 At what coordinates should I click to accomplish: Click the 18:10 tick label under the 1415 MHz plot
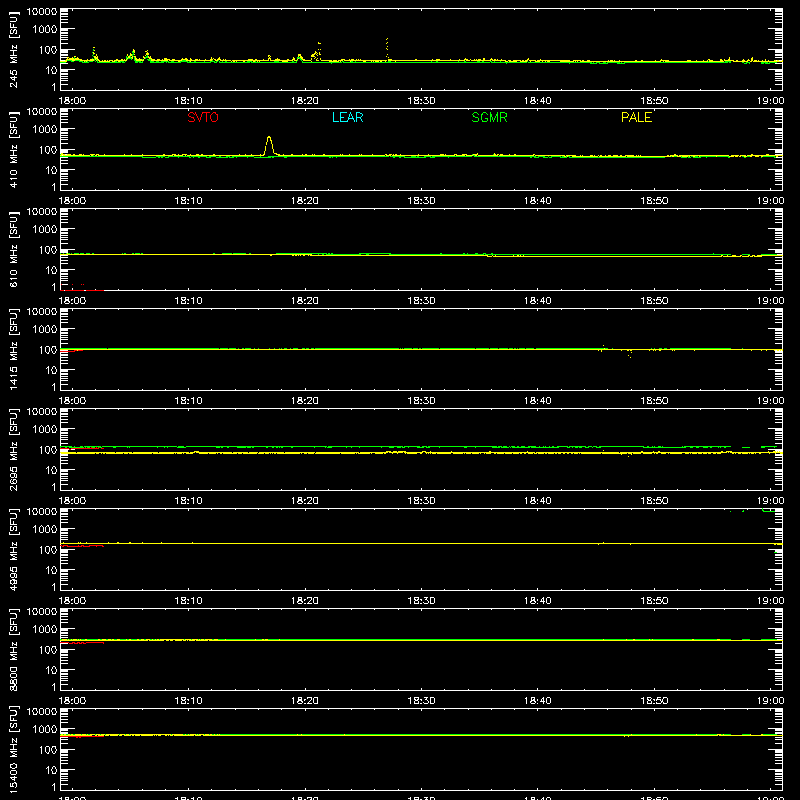coord(188,401)
